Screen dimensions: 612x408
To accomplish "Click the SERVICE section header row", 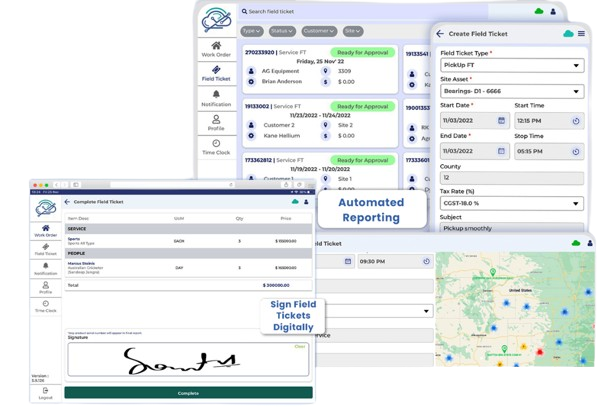I will [189, 229].
